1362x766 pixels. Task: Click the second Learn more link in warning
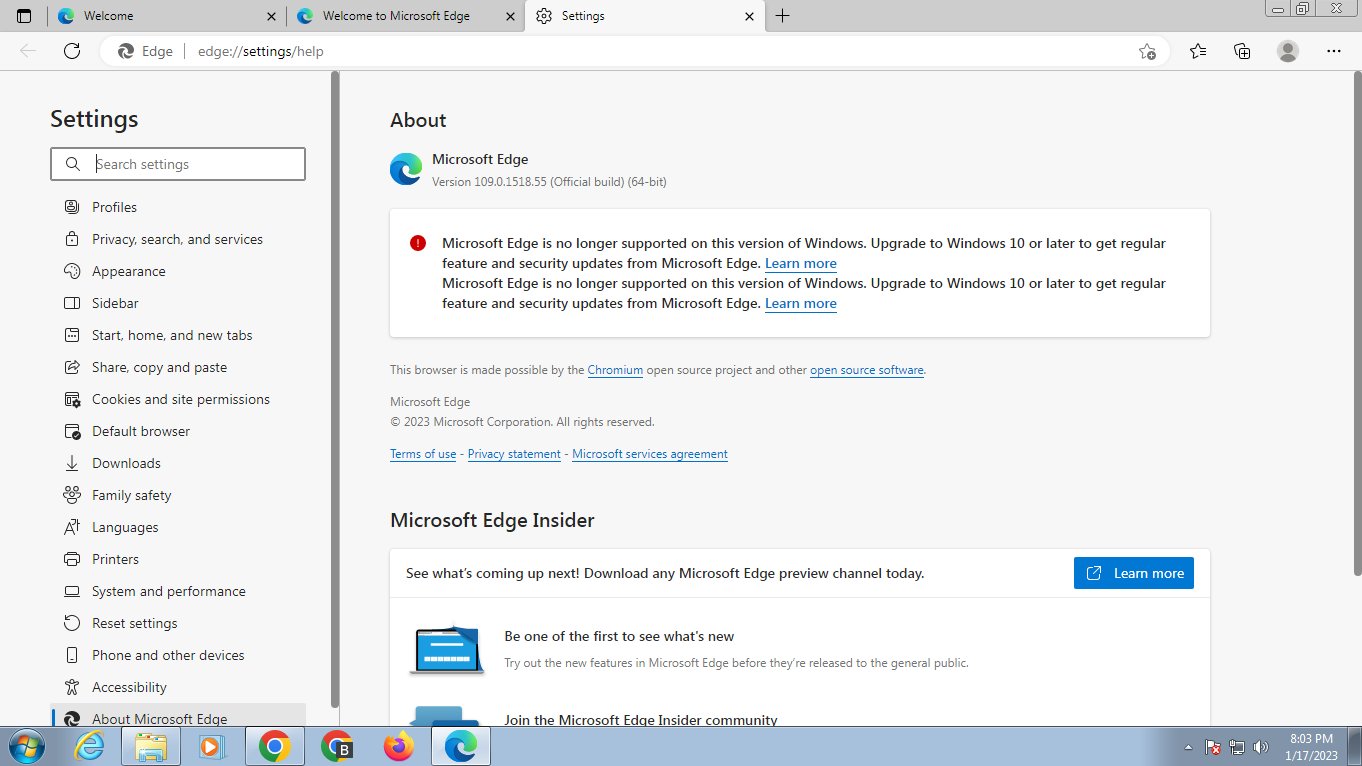801,303
